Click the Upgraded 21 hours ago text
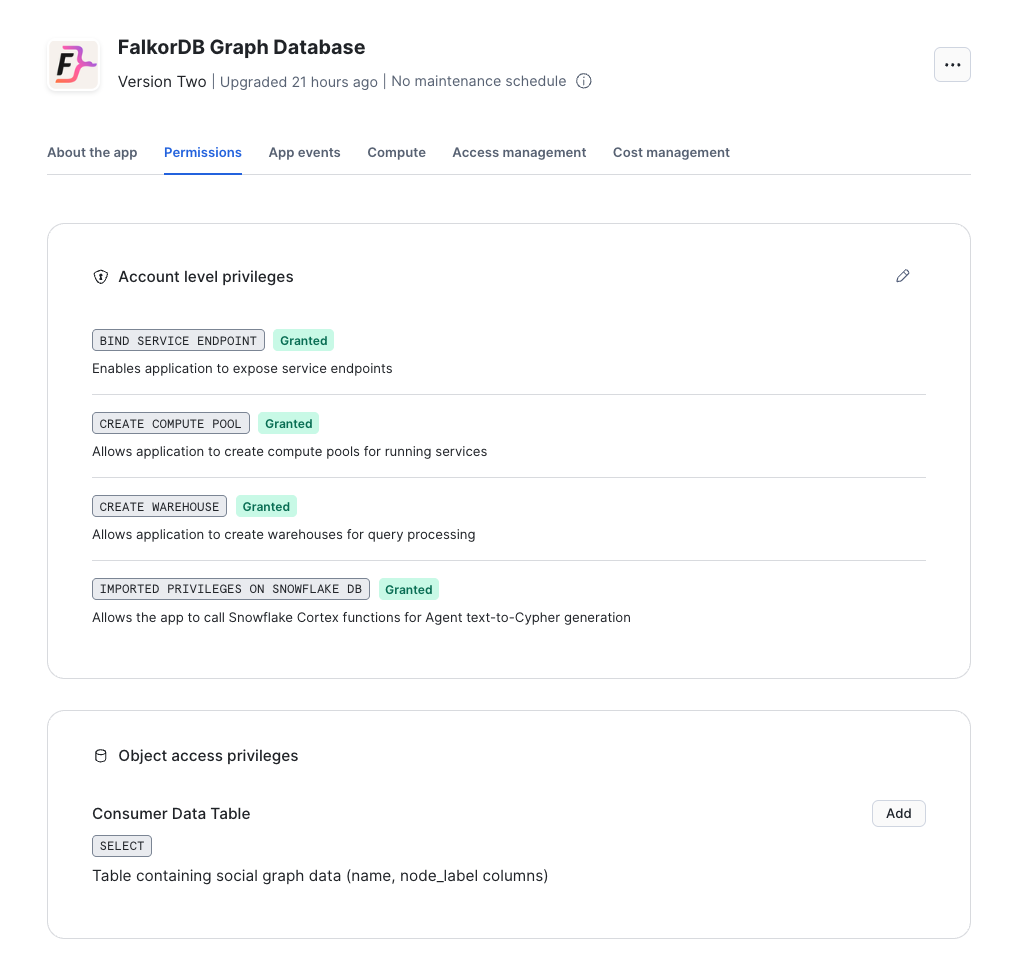 [x=299, y=82]
